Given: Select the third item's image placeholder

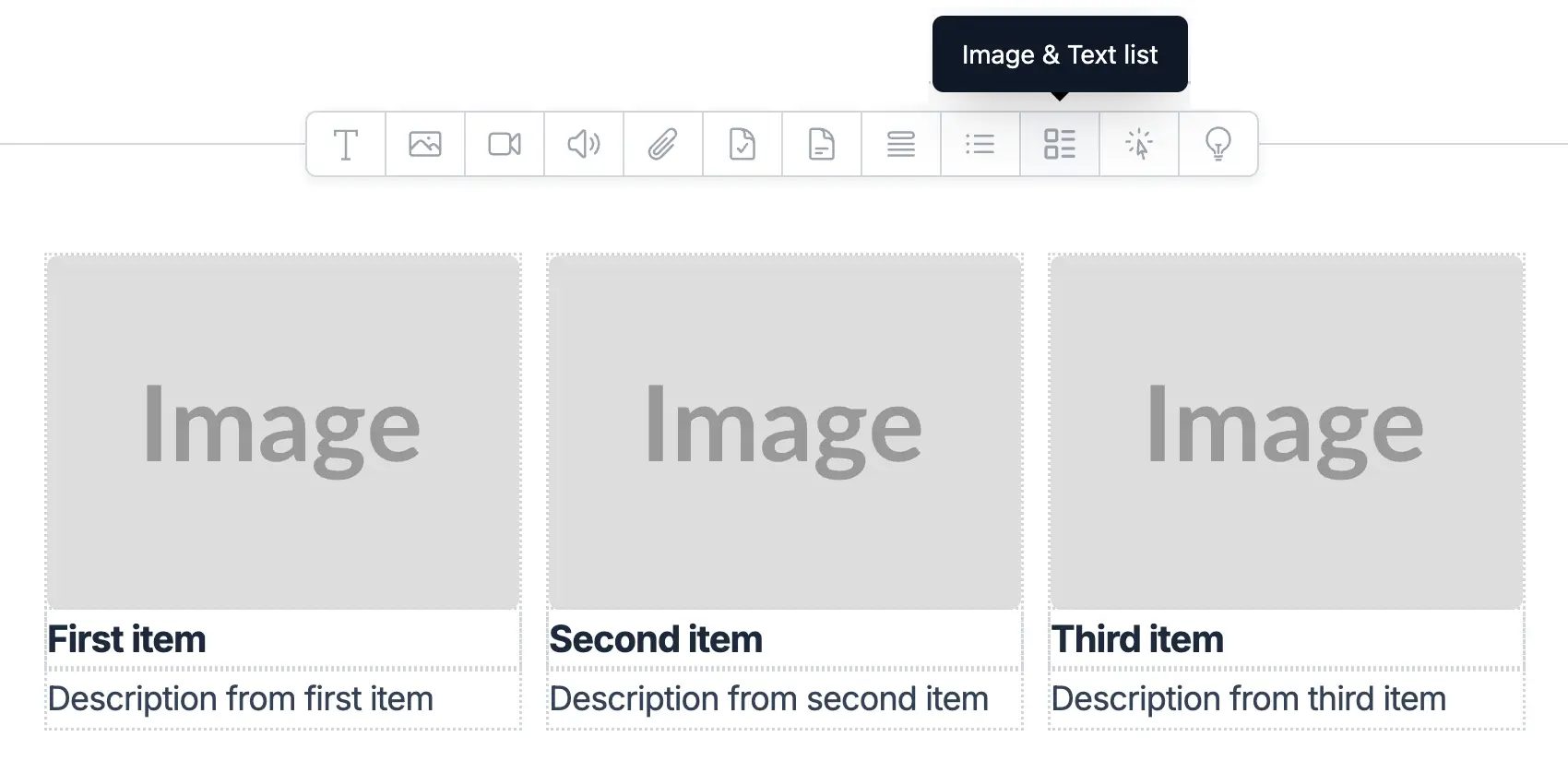Looking at the screenshot, I should 1287,424.
